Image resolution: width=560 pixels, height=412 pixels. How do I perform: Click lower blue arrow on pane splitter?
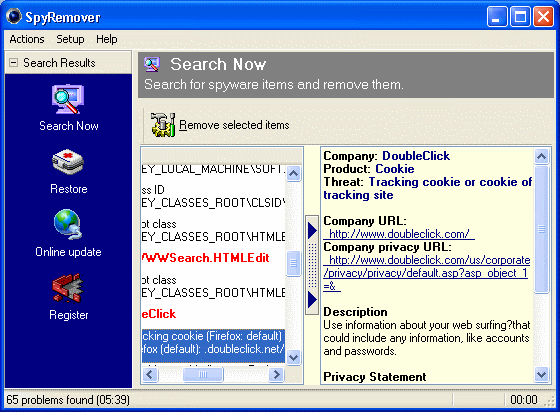[x=312, y=299]
